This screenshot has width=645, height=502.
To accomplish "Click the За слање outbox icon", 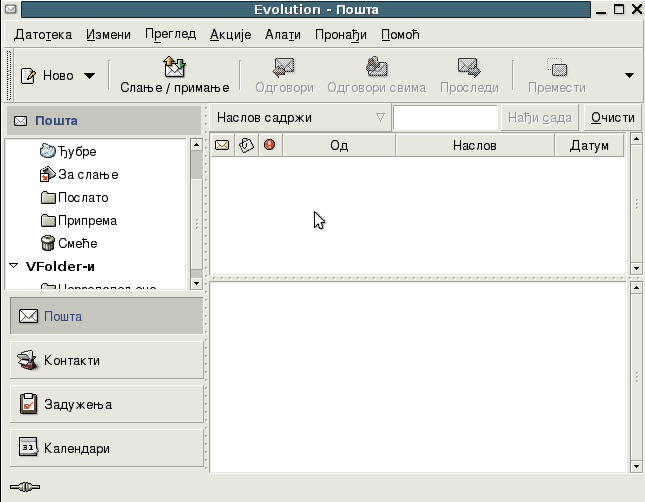I will pos(48,174).
